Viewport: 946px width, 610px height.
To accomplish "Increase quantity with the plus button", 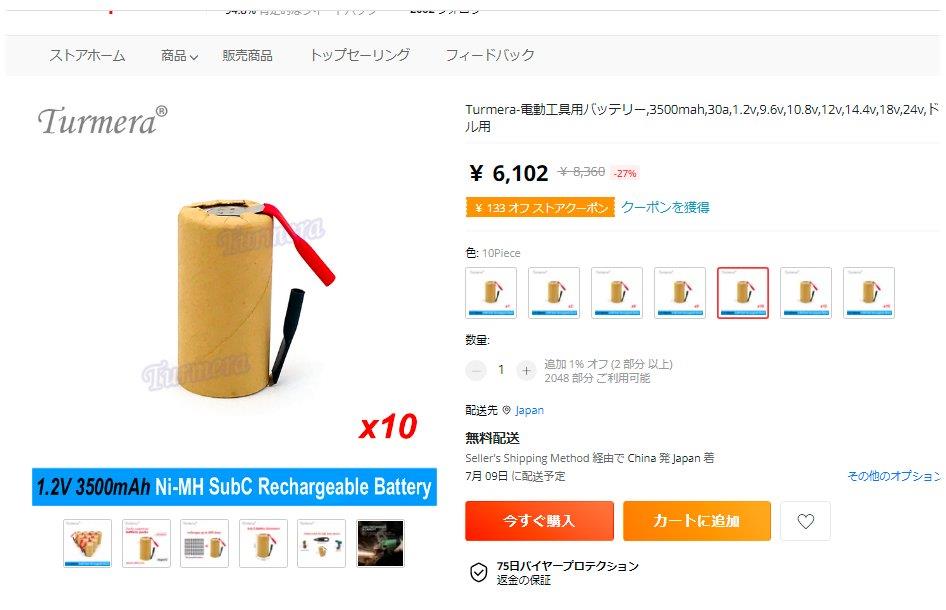I will coord(526,370).
